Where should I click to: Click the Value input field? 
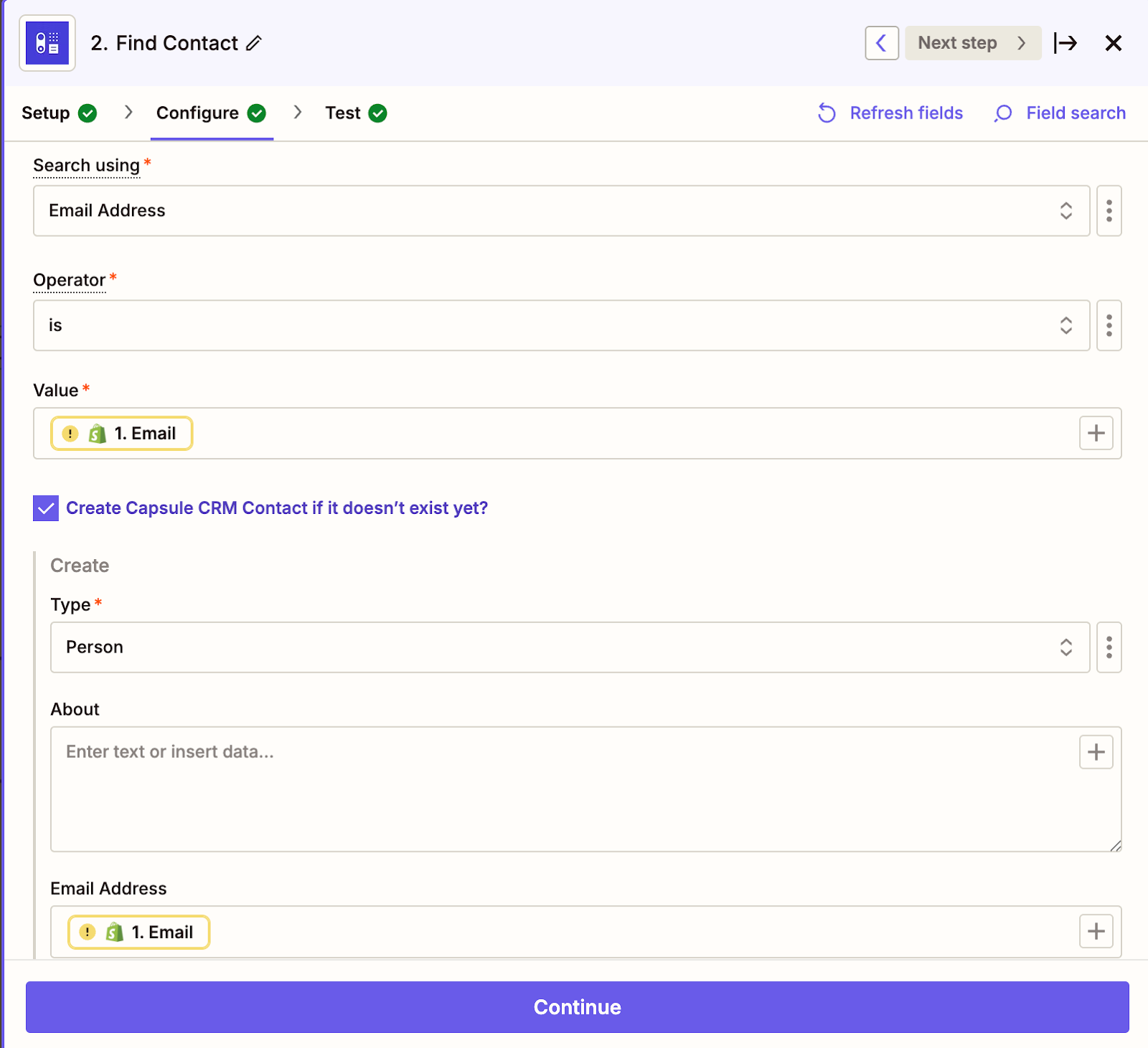[578, 434]
